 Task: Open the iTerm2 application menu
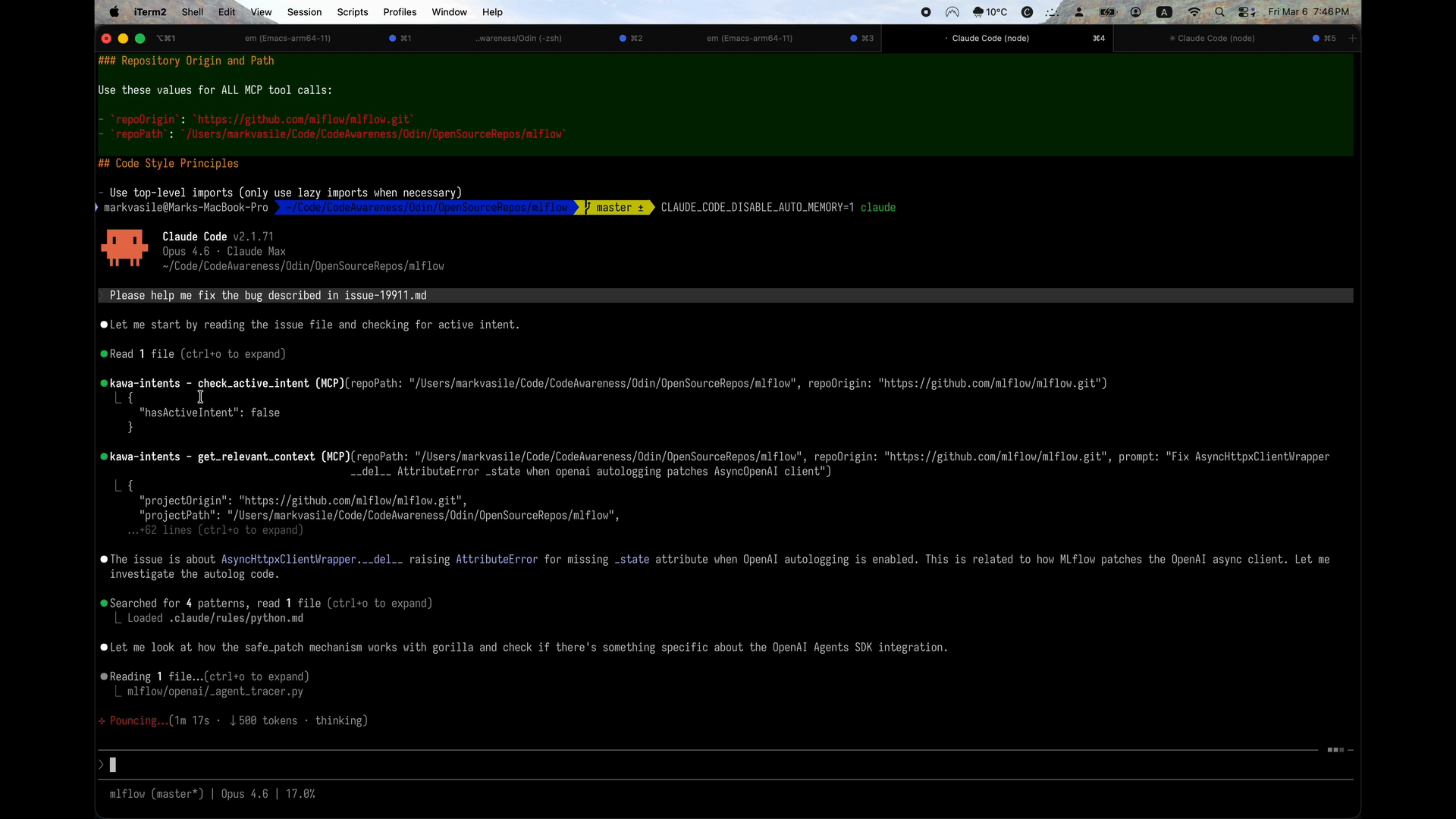[152, 12]
